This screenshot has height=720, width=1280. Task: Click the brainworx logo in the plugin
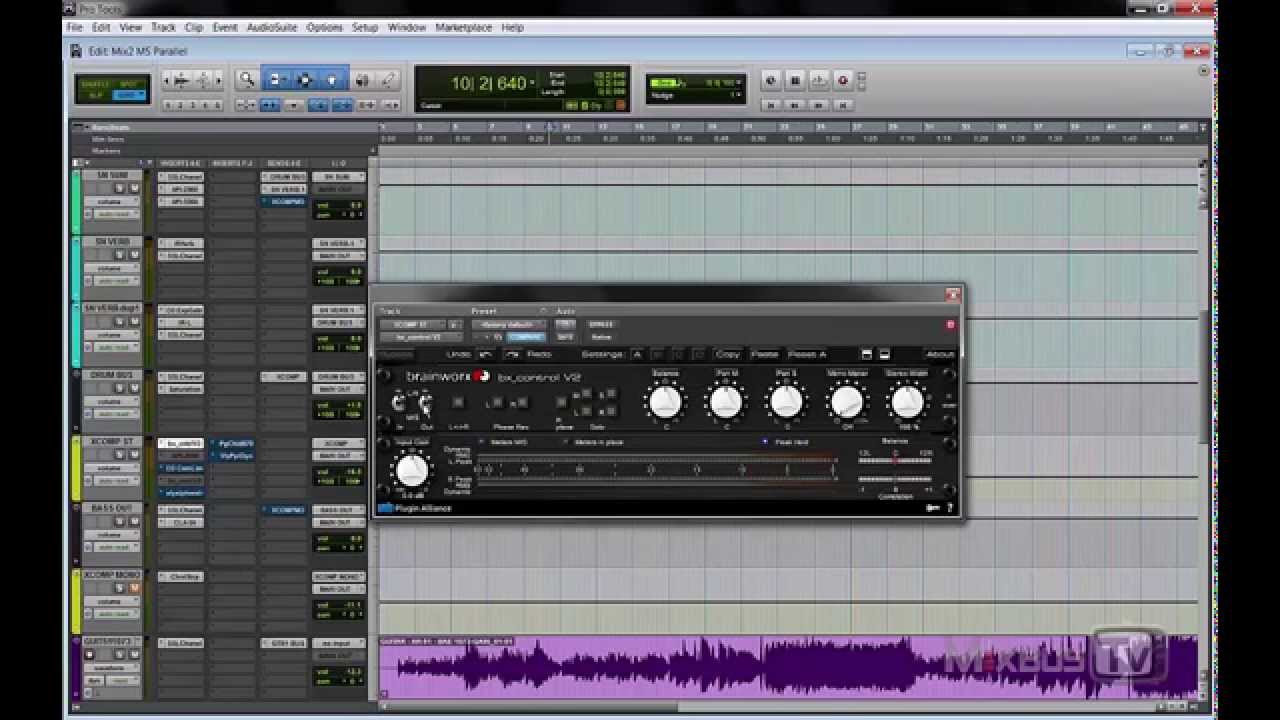pyautogui.click(x=448, y=376)
